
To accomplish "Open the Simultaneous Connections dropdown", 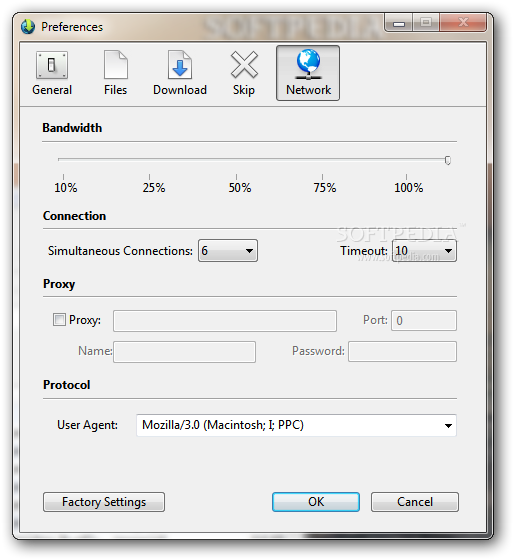I will pyautogui.click(x=228, y=251).
